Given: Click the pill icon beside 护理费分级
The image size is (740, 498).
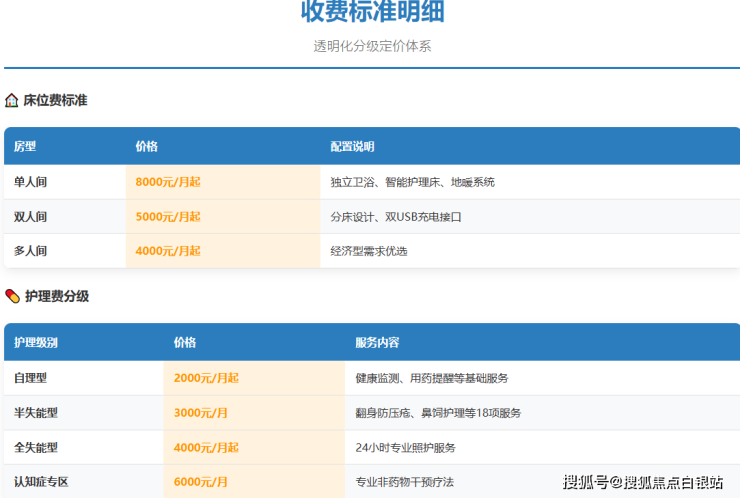Looking at the screenshot, I should (x=12, y=296).
